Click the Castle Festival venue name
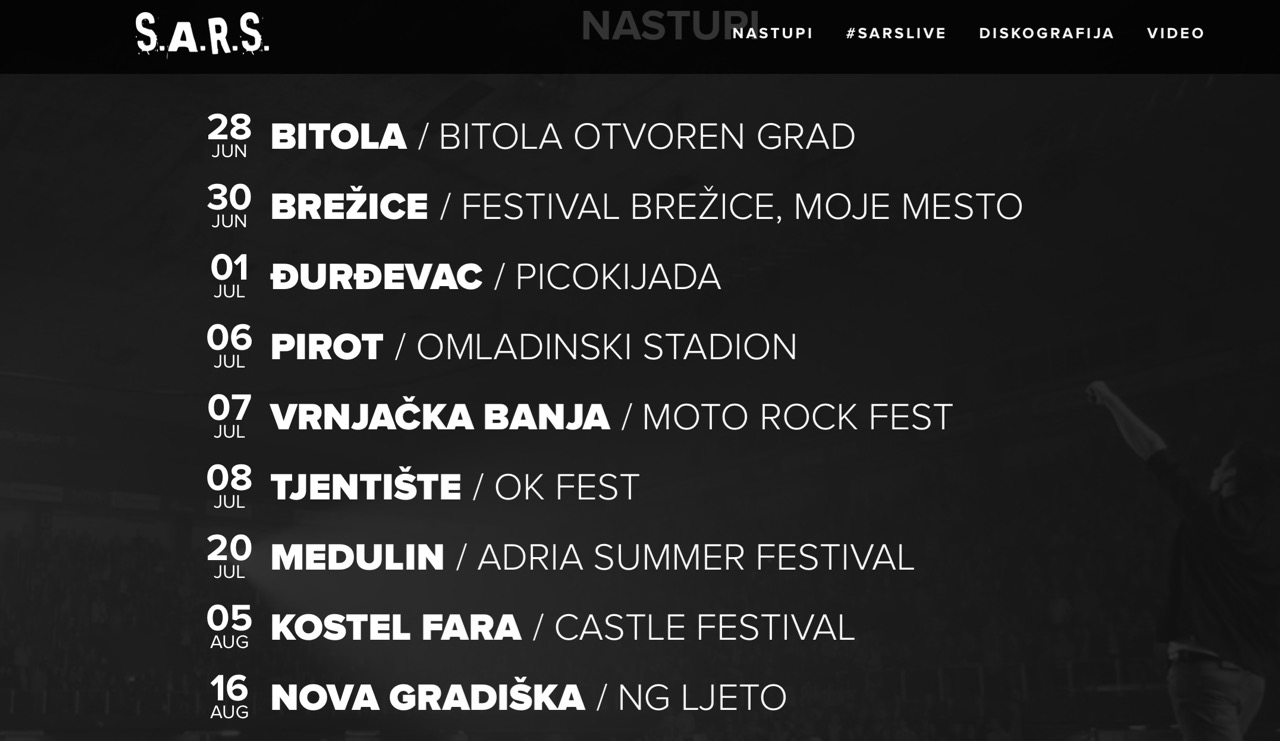Image resolution: width=1280 pixels, height=741 pixels. point(704,627)
